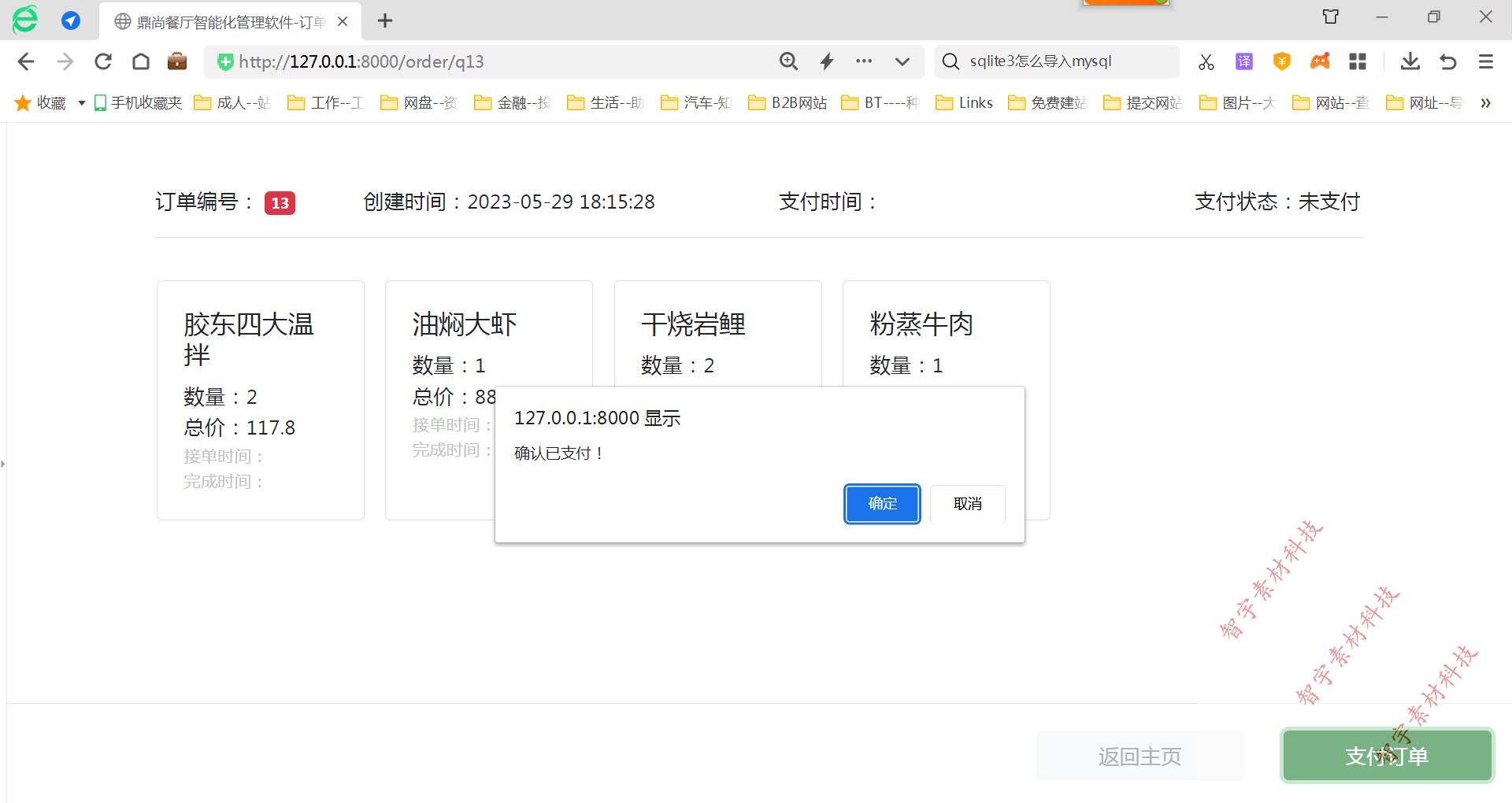
Task: Open the 提交网站 bookmark folder
Action: (x=1143, y=103)
